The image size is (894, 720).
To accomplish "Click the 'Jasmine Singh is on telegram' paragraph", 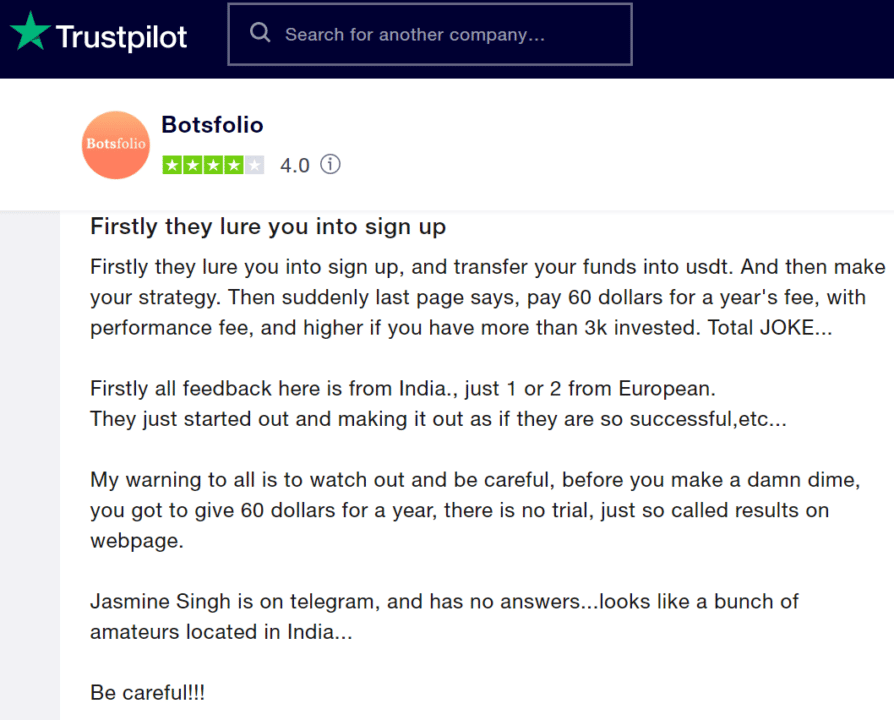I will click(x=444, y=617).
